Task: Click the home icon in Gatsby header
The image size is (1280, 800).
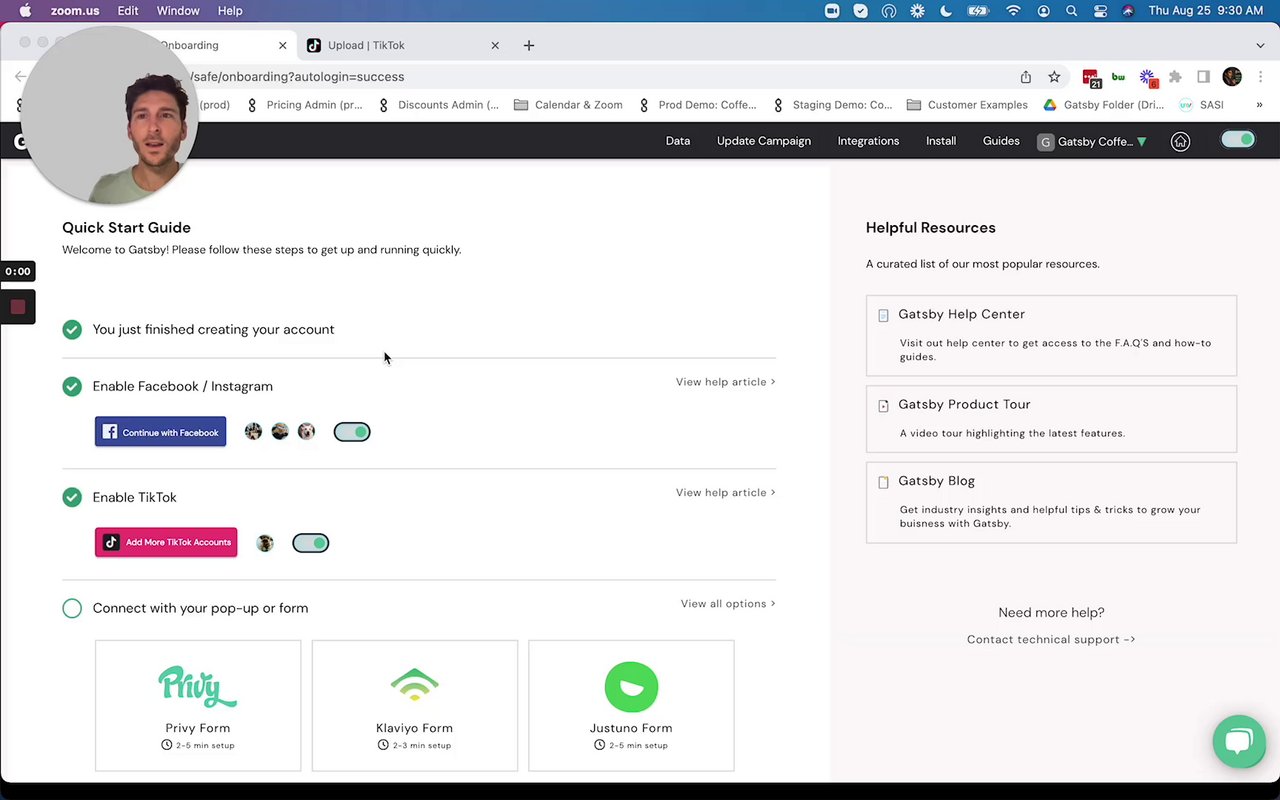Action: [x=1180, y=141]
